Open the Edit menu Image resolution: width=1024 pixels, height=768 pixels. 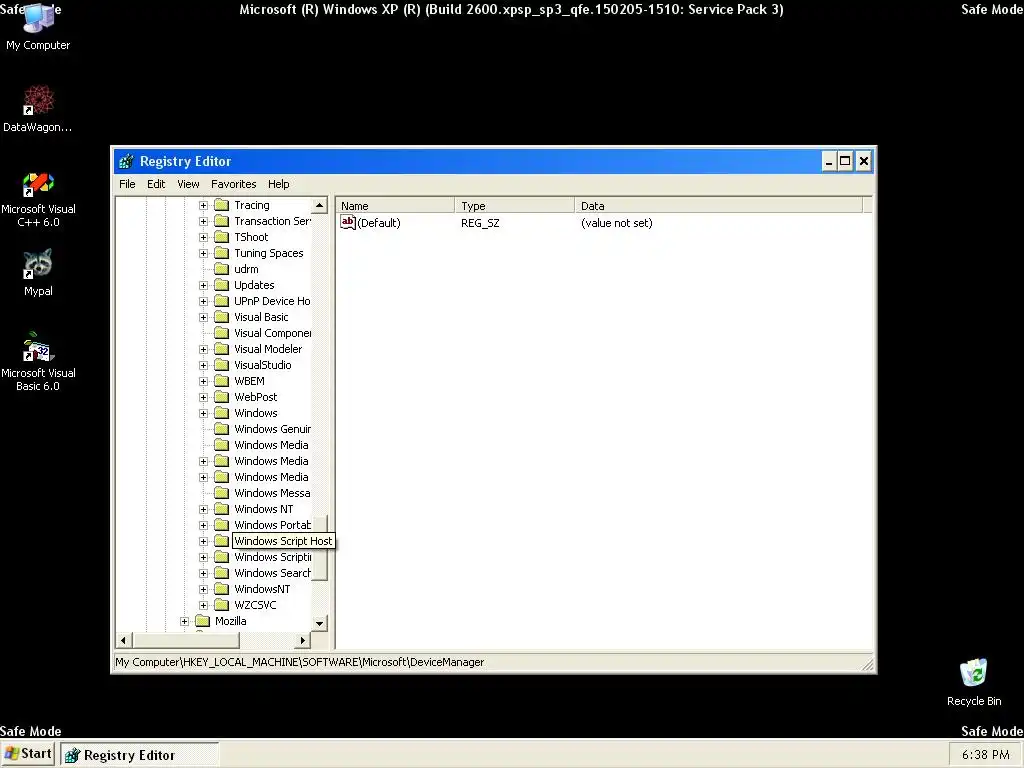tap(156, 184)
